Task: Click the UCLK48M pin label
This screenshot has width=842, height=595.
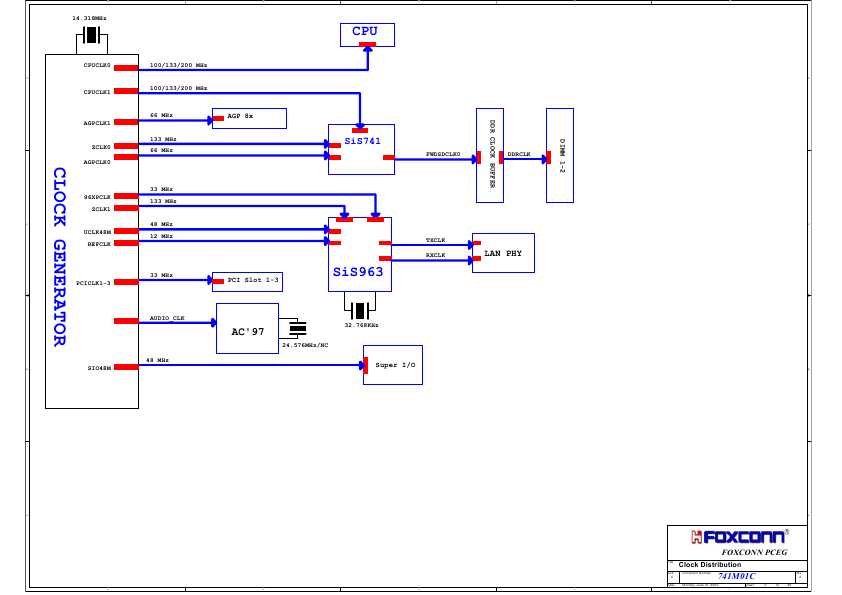Action: (x=97, y=232)
